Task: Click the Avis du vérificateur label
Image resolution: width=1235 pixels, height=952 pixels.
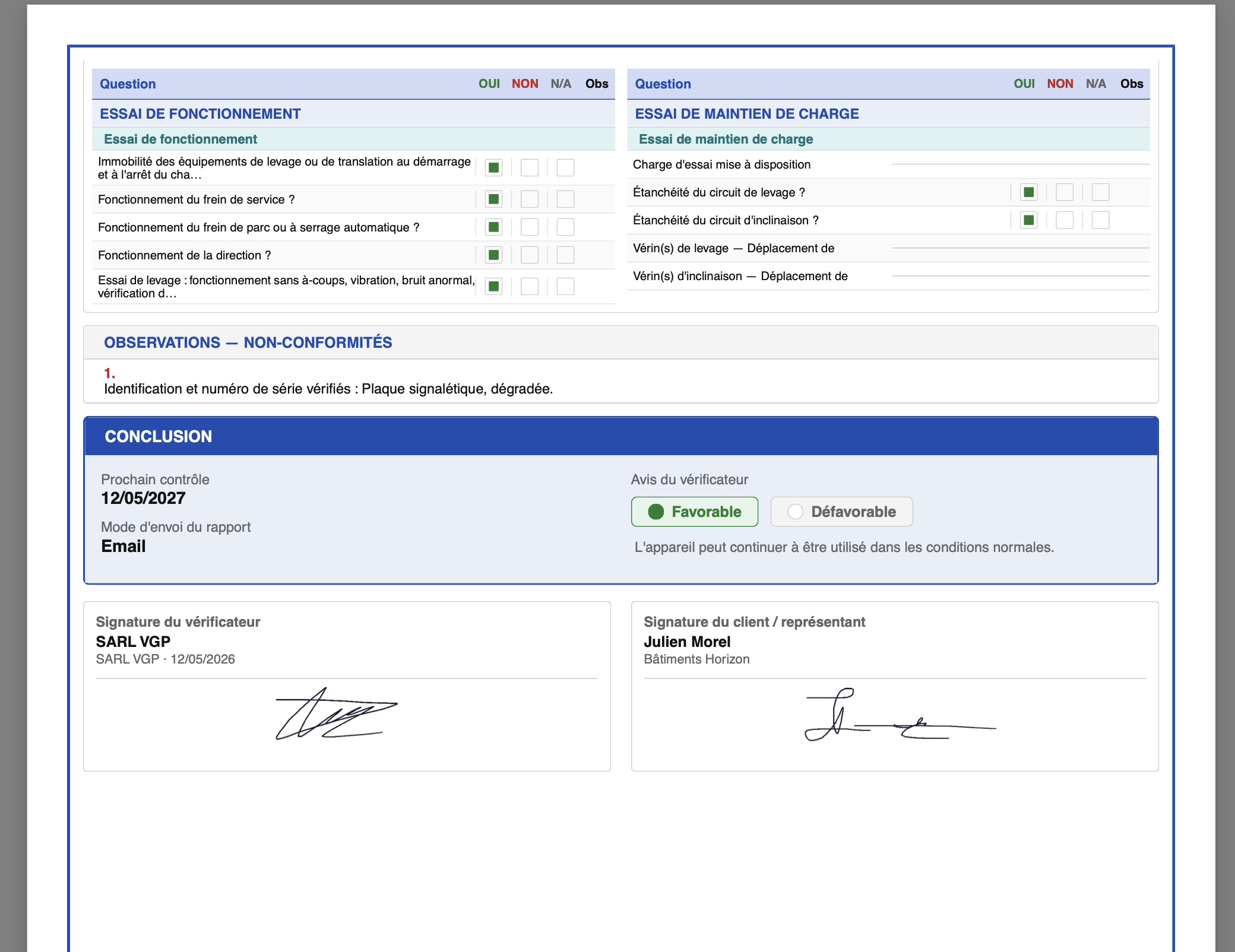Action: pos(689,480)
